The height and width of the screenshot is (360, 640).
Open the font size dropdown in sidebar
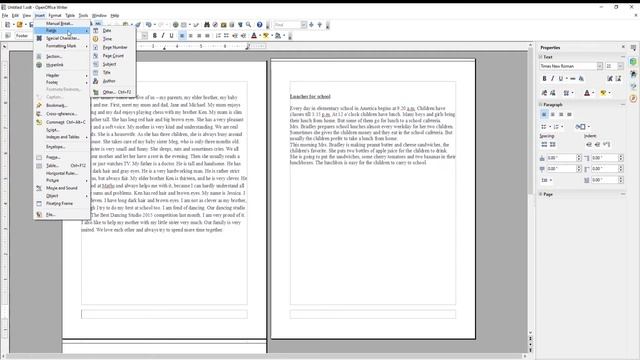coord(620,66)
